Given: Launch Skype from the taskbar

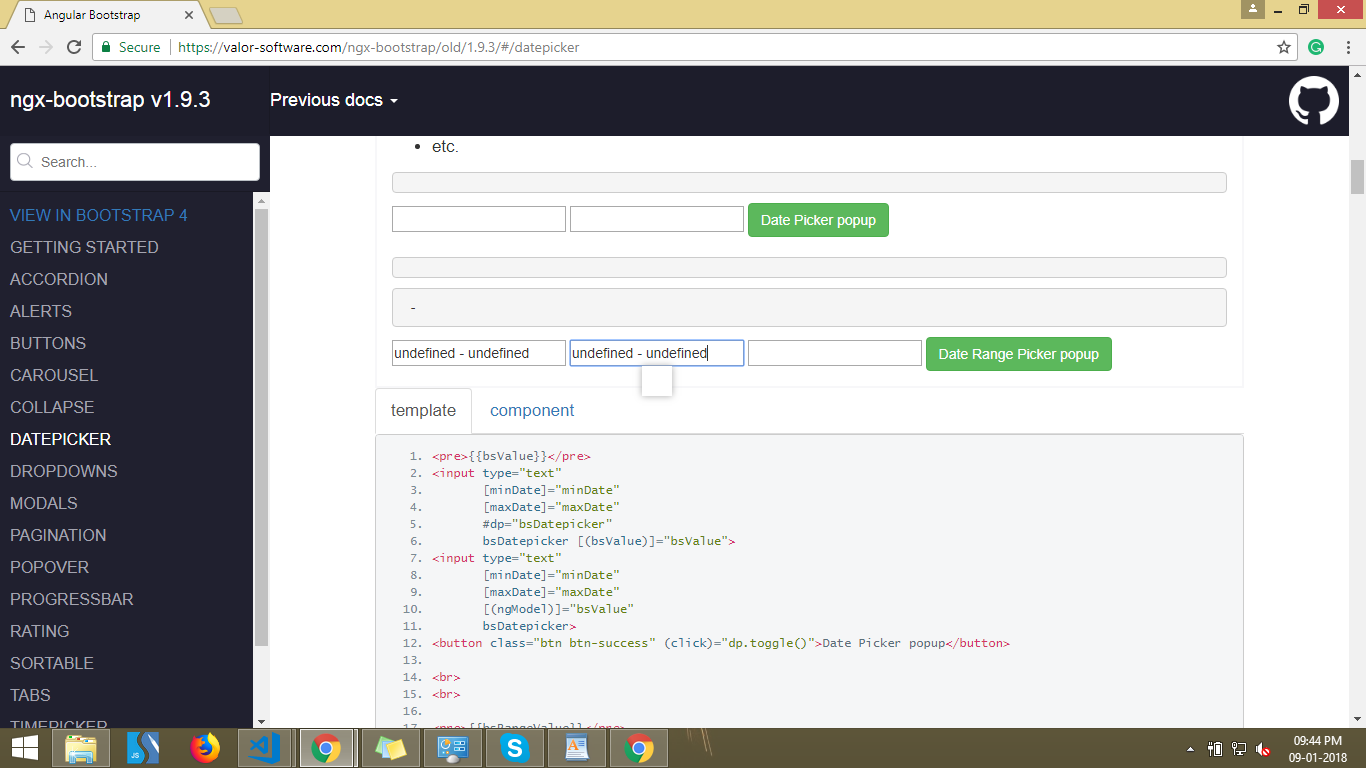Looking at the screenshot, I should click(x=514, y=747).
